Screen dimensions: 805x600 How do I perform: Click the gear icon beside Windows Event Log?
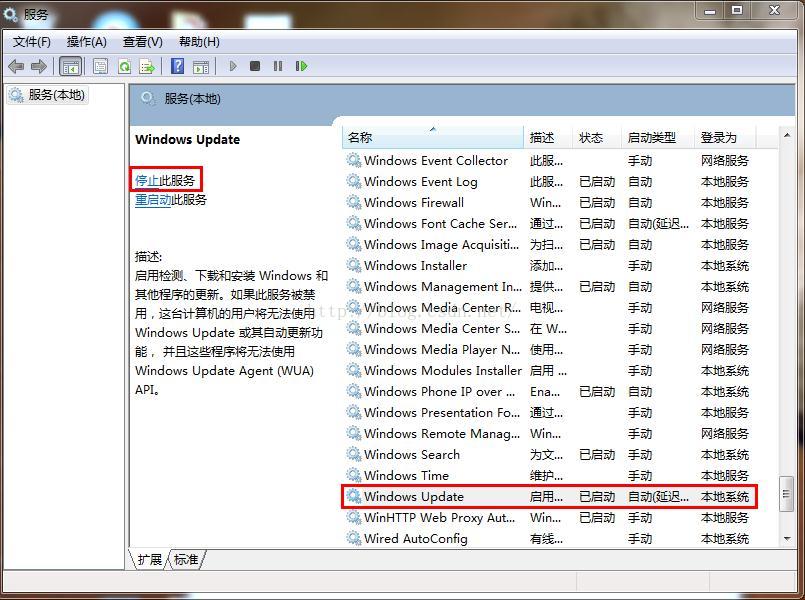[x=354, y=181]
